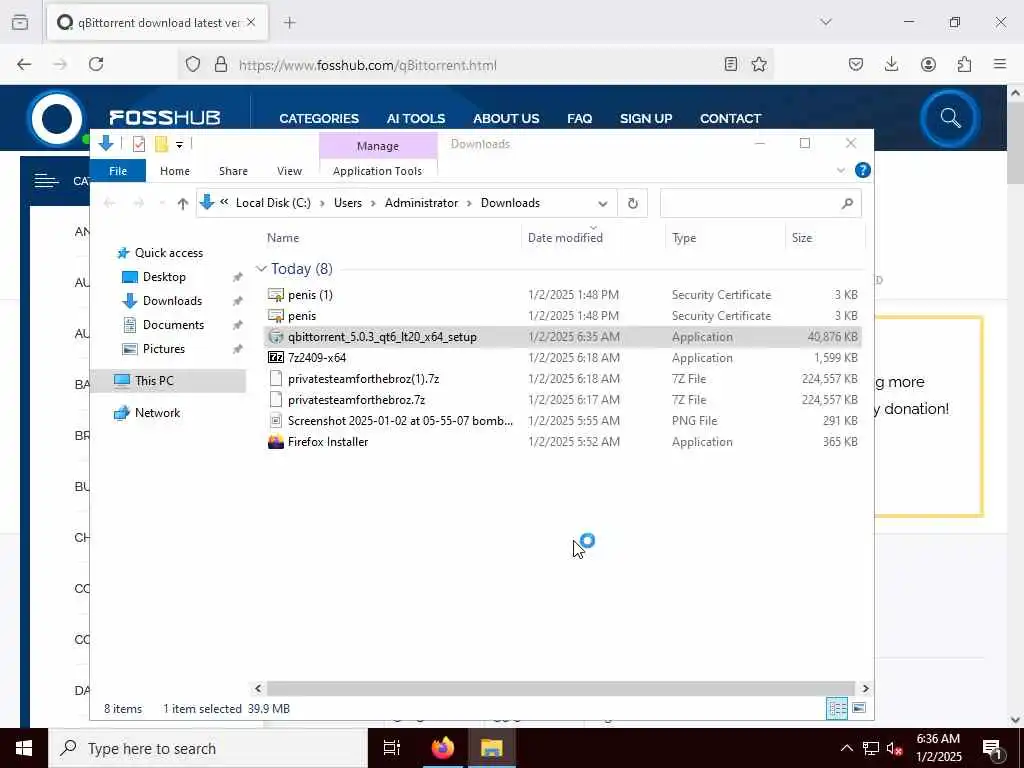
Task: Open Downloads in the navigation pane
Action: click(x=172, y=301)
